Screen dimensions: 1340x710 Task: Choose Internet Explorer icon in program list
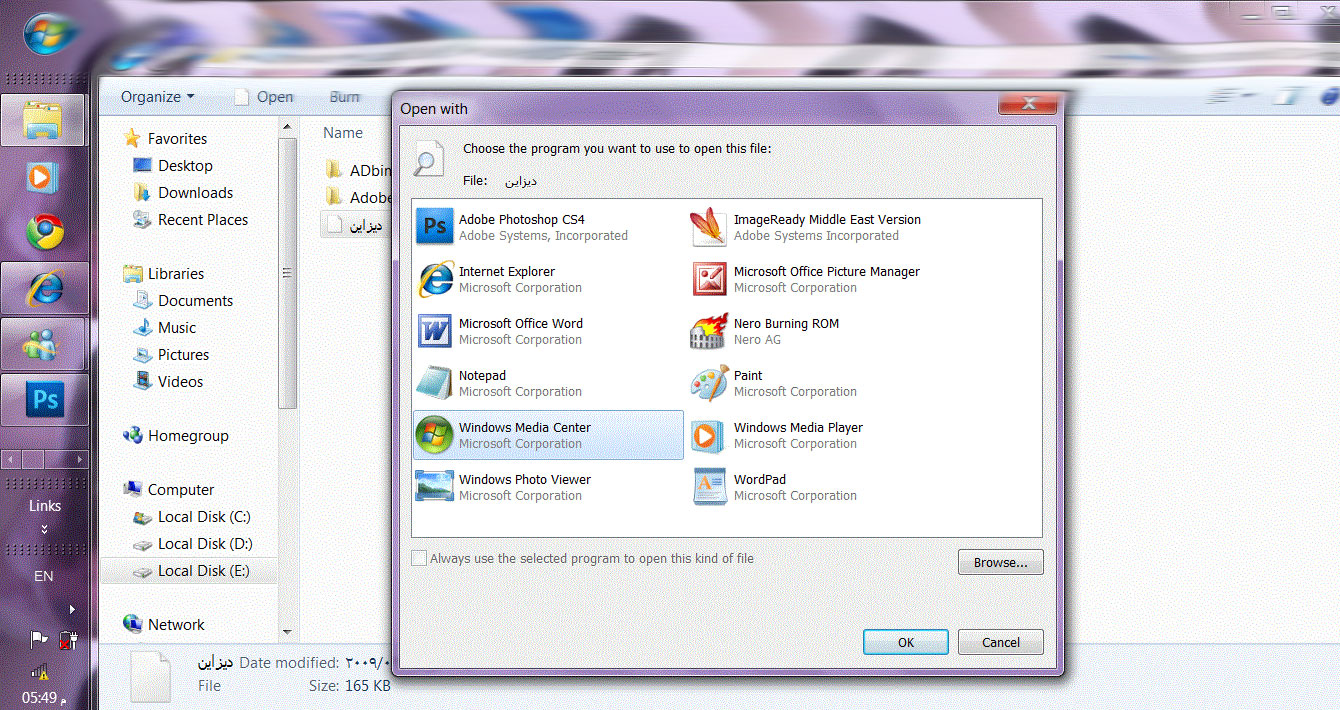pyautogui.click(x=435, y=279)
